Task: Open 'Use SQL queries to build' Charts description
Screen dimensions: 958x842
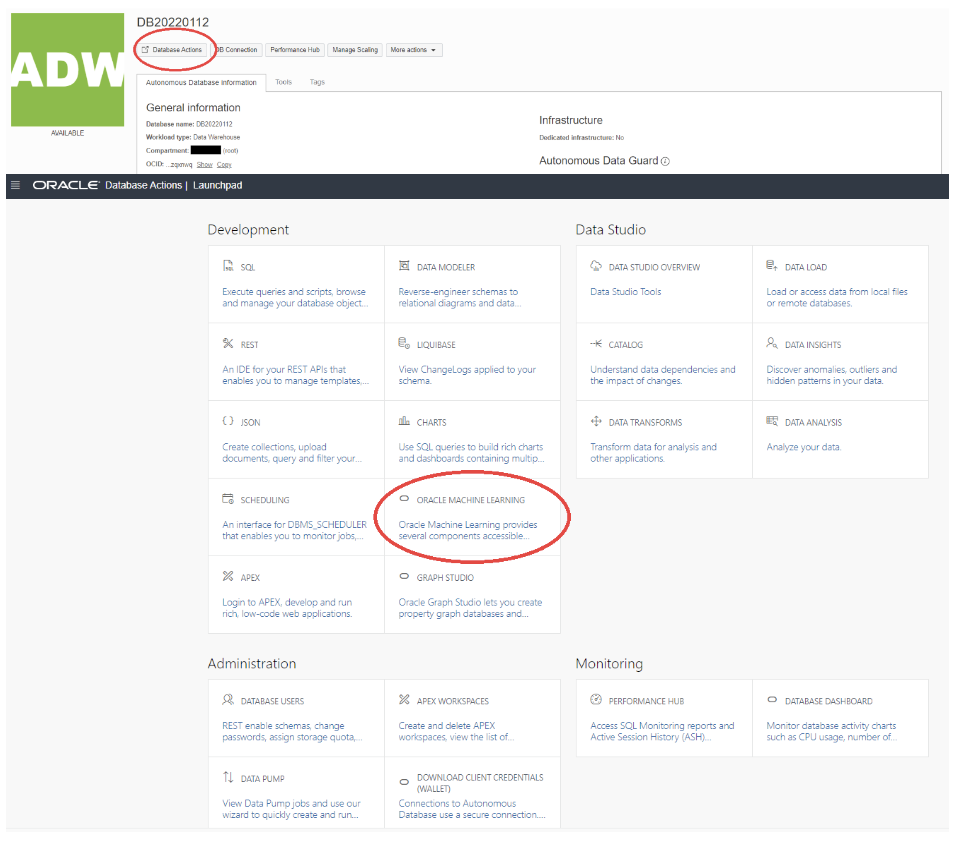Action: click(x=471, y=453)
